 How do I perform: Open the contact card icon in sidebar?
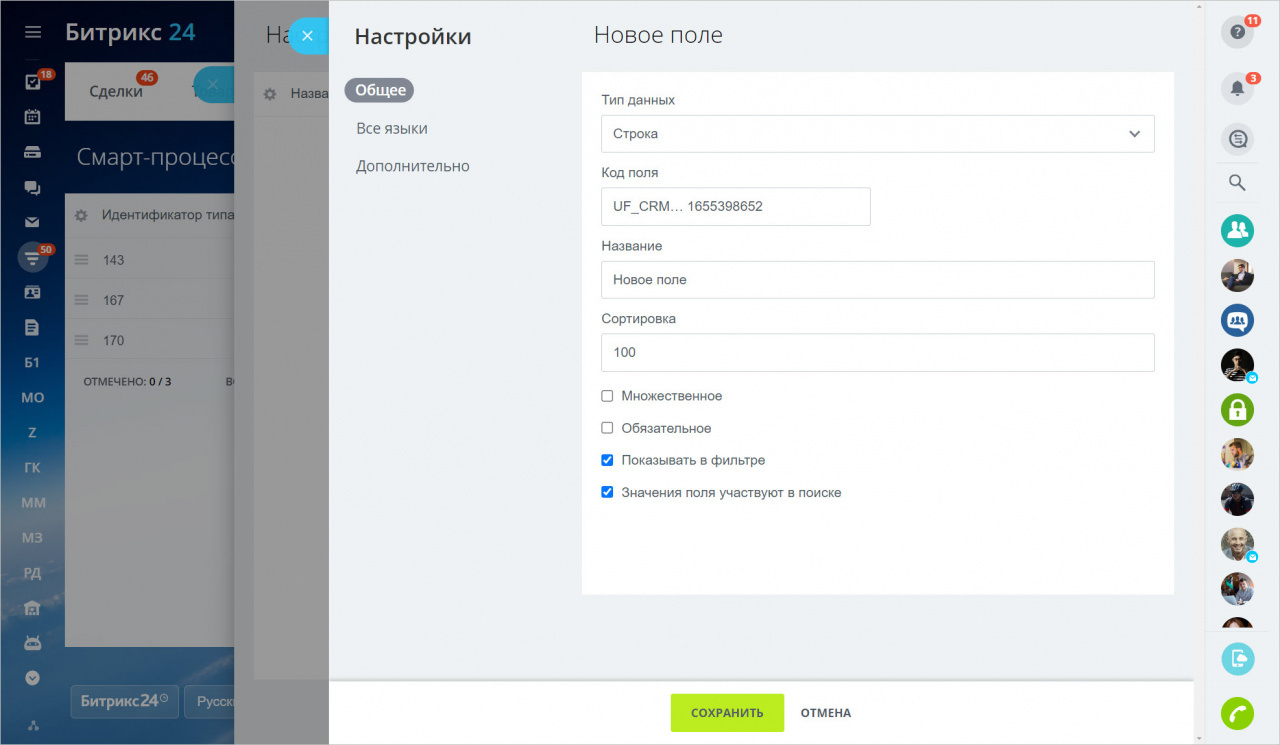33,292
